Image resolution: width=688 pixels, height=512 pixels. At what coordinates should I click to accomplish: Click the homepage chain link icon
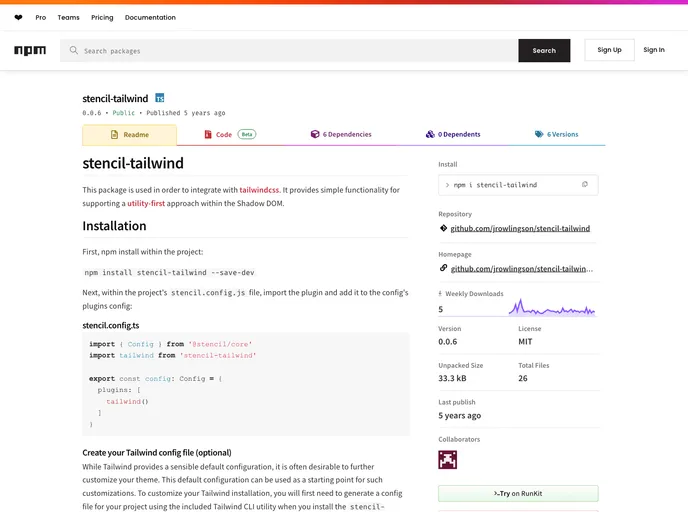pos(443,268)
